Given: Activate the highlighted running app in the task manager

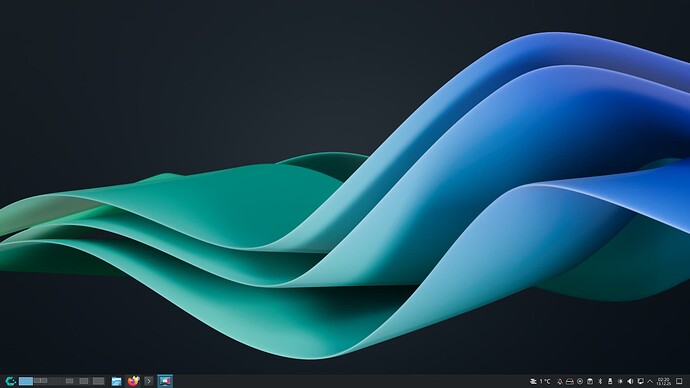Looking at the screenshot, I should point(165,381).
